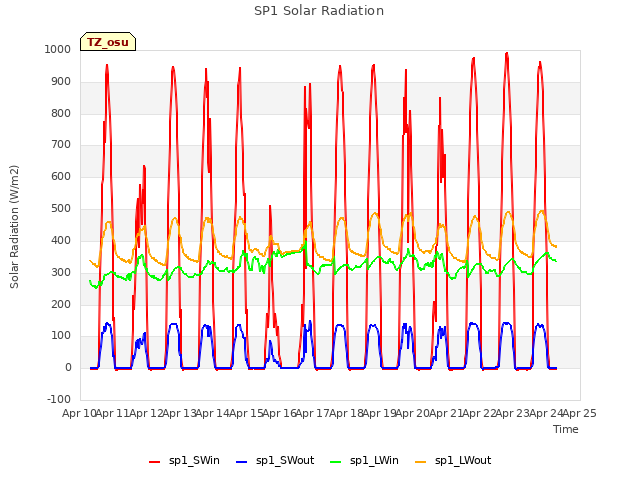Click the 900 y-axis tick label
Image resolution: width=640 pixels, height=480 pixels.
(61, 82)
